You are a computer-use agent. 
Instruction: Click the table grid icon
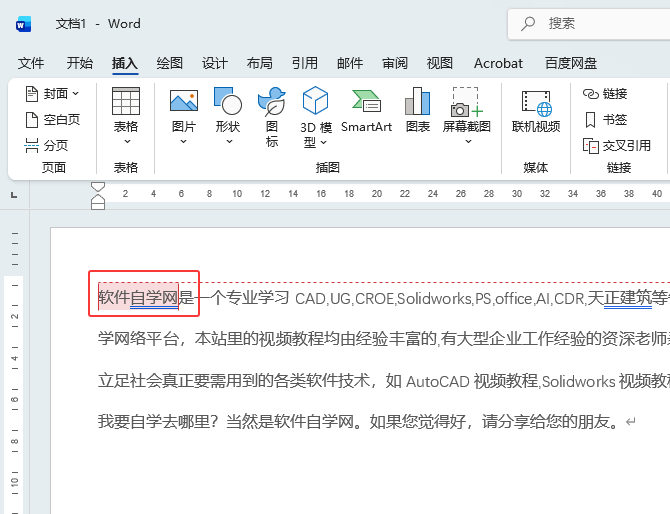coord(126,101)
